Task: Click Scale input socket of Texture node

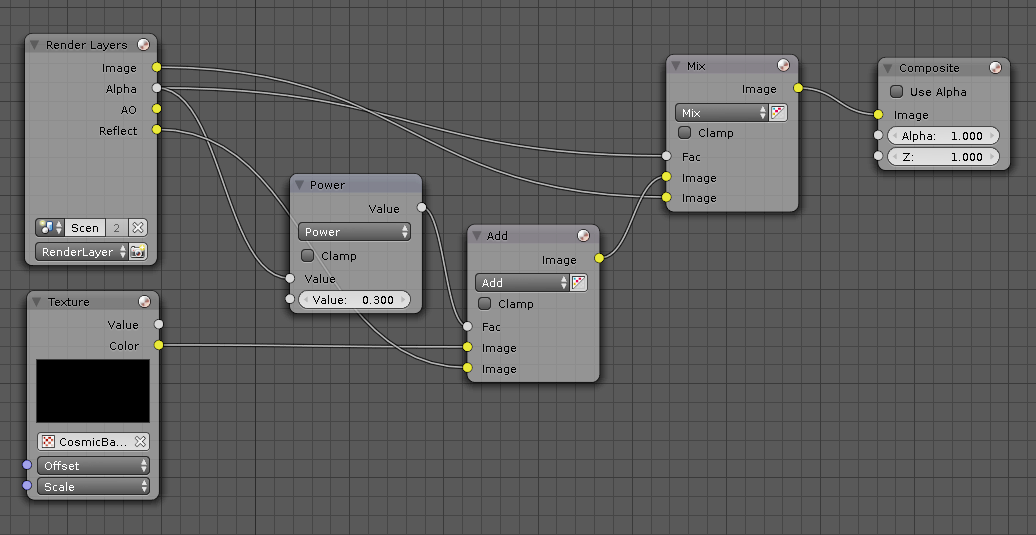Action: click(x=27, y=485)
